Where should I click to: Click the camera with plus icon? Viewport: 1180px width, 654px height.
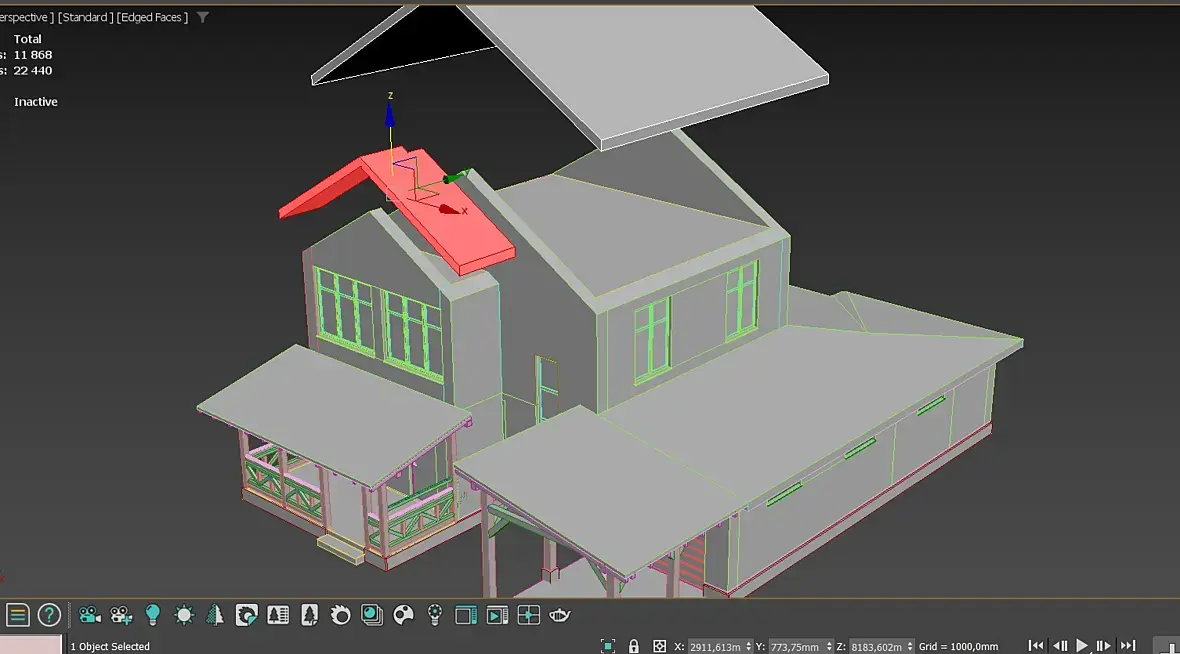121,615
